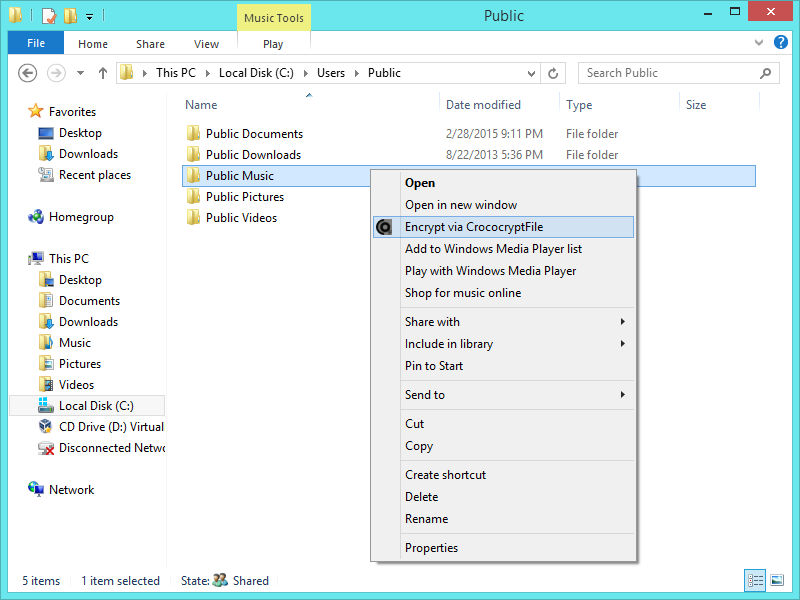The height and width of the screenshot is (600, 800).
Task: Click Local Disk (C:) in breadcrumb
Action: coord(256,73)
